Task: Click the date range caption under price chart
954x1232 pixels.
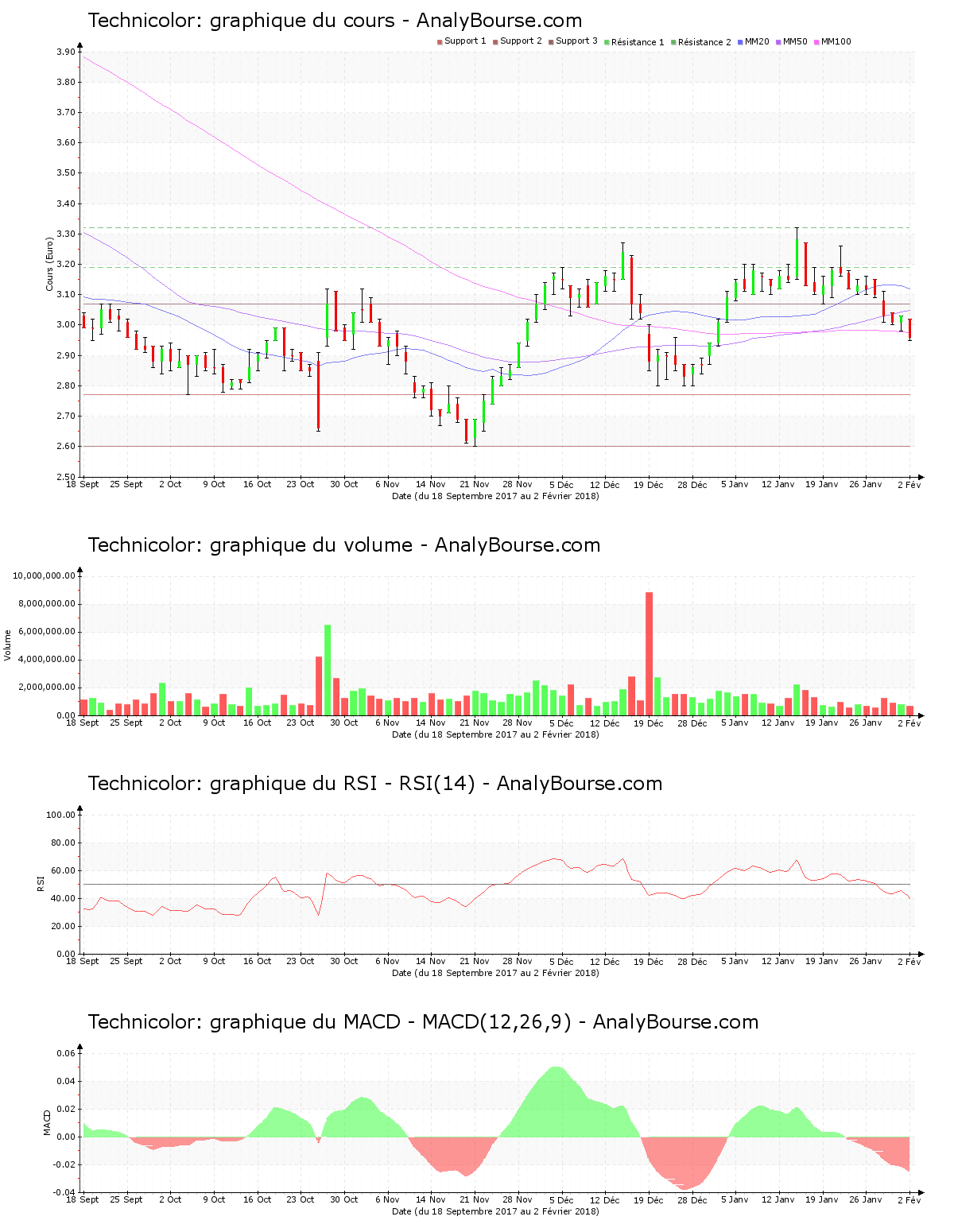Action: click(x=496, y=496)
